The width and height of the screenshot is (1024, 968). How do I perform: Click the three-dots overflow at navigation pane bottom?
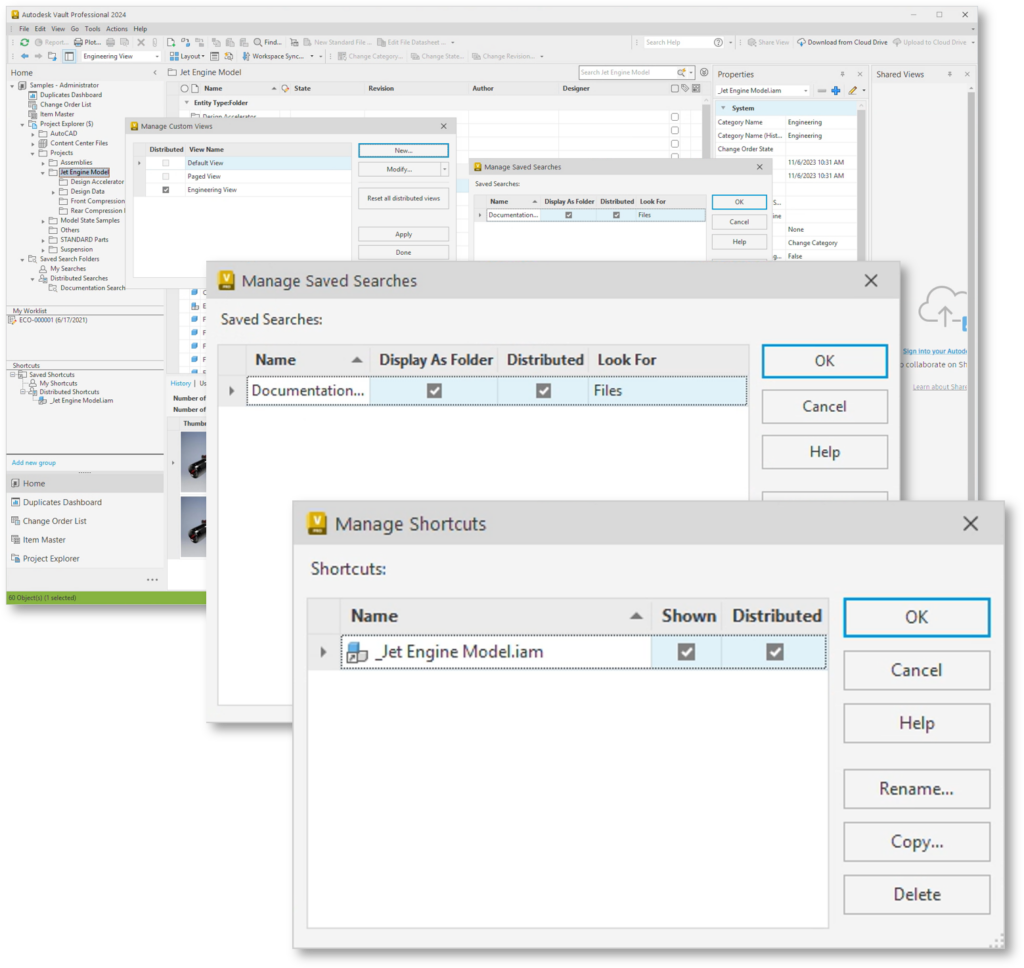[152, 579]
